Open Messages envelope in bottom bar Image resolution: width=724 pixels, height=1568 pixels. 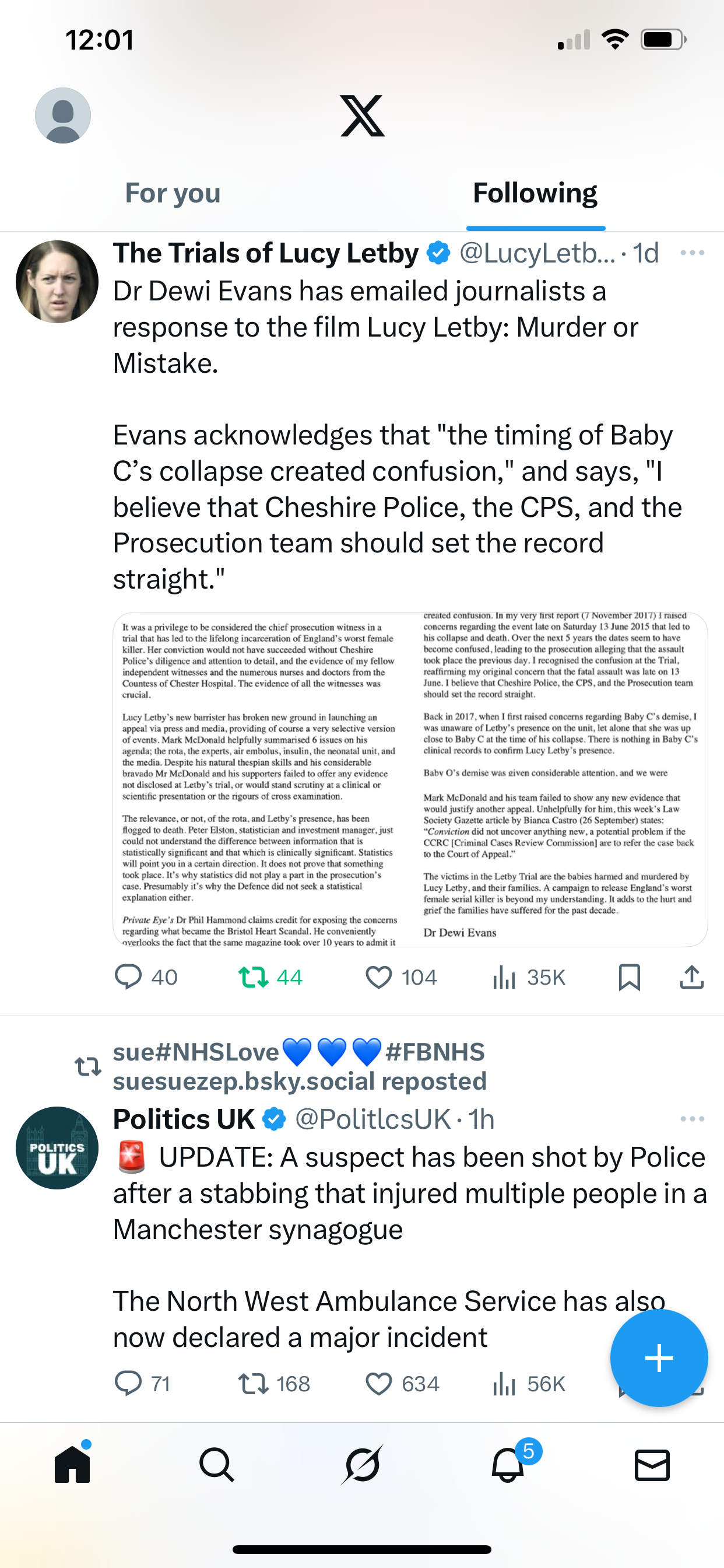652,1465
